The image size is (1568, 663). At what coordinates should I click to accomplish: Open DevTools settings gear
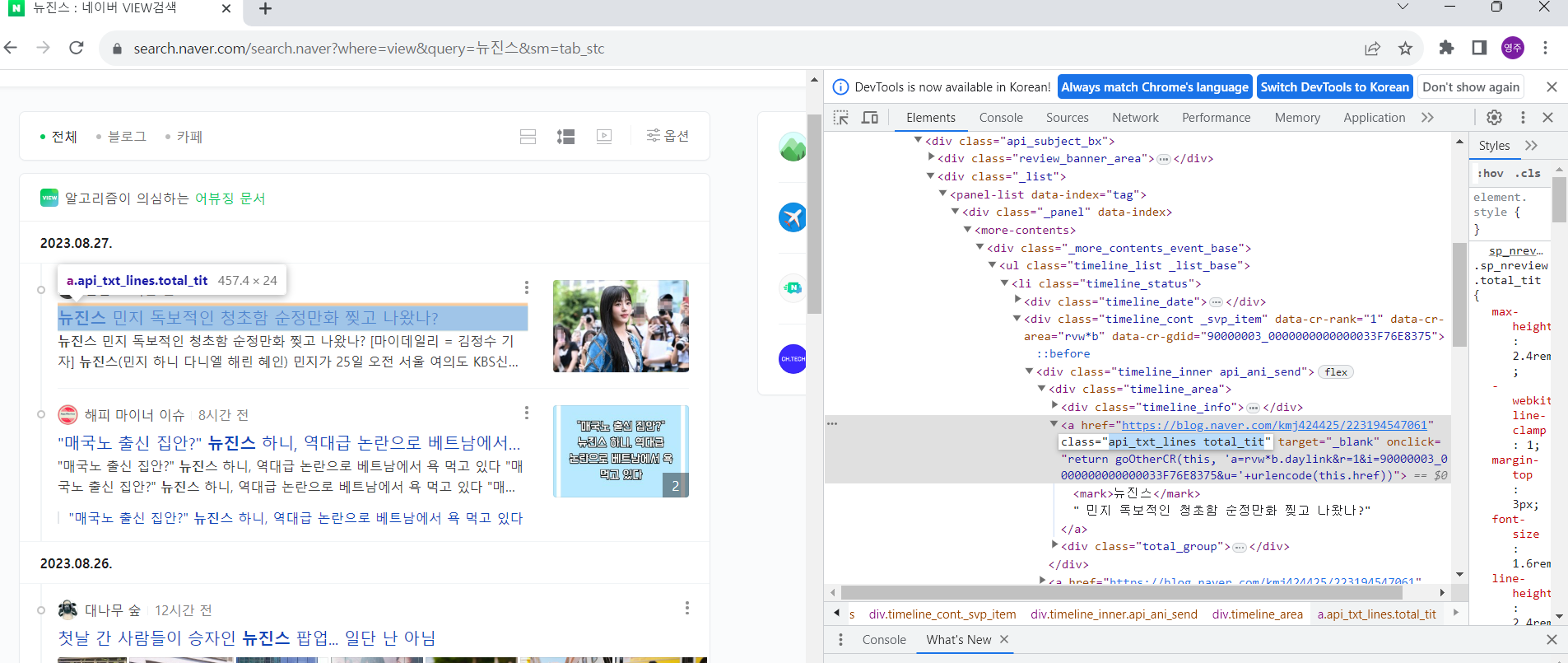click(1495, 118)
